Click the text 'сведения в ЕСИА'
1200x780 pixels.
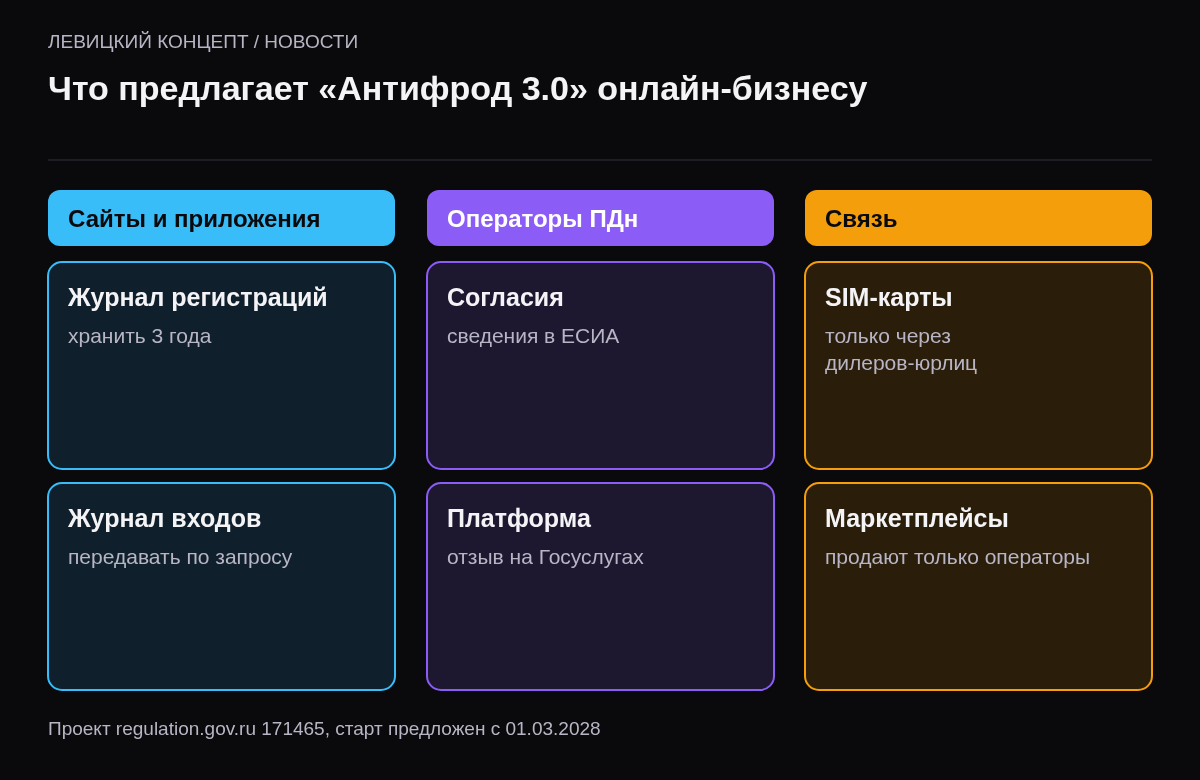click(x=533, y=336)
